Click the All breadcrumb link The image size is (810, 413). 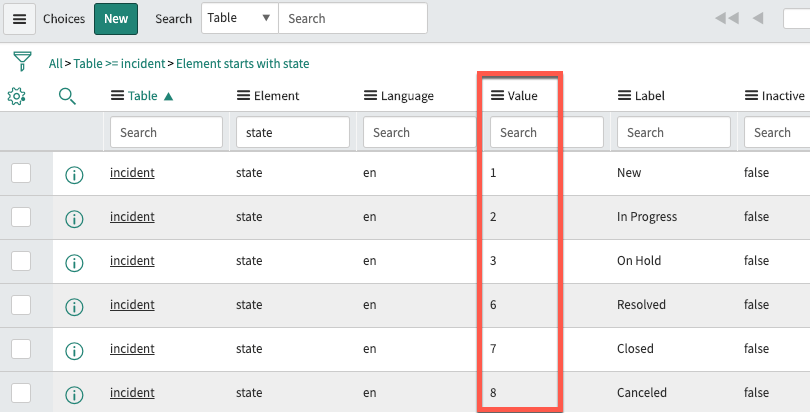tap(55, 64)
